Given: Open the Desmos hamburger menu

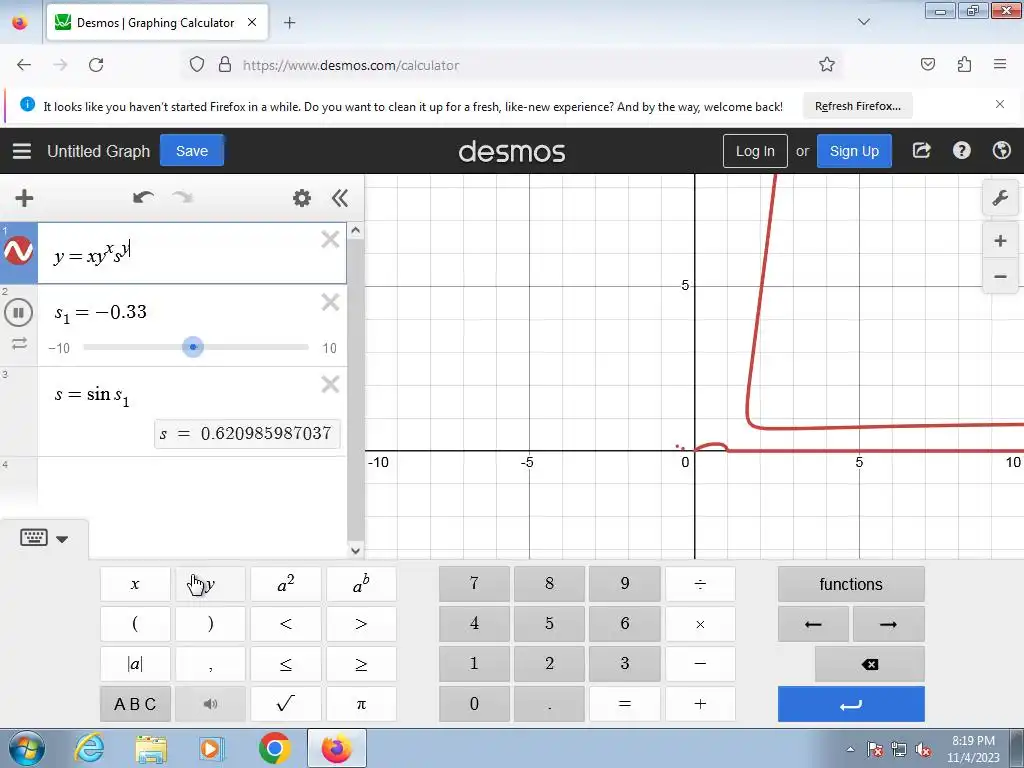Looking at the screenshot, I should coord(22,151).
